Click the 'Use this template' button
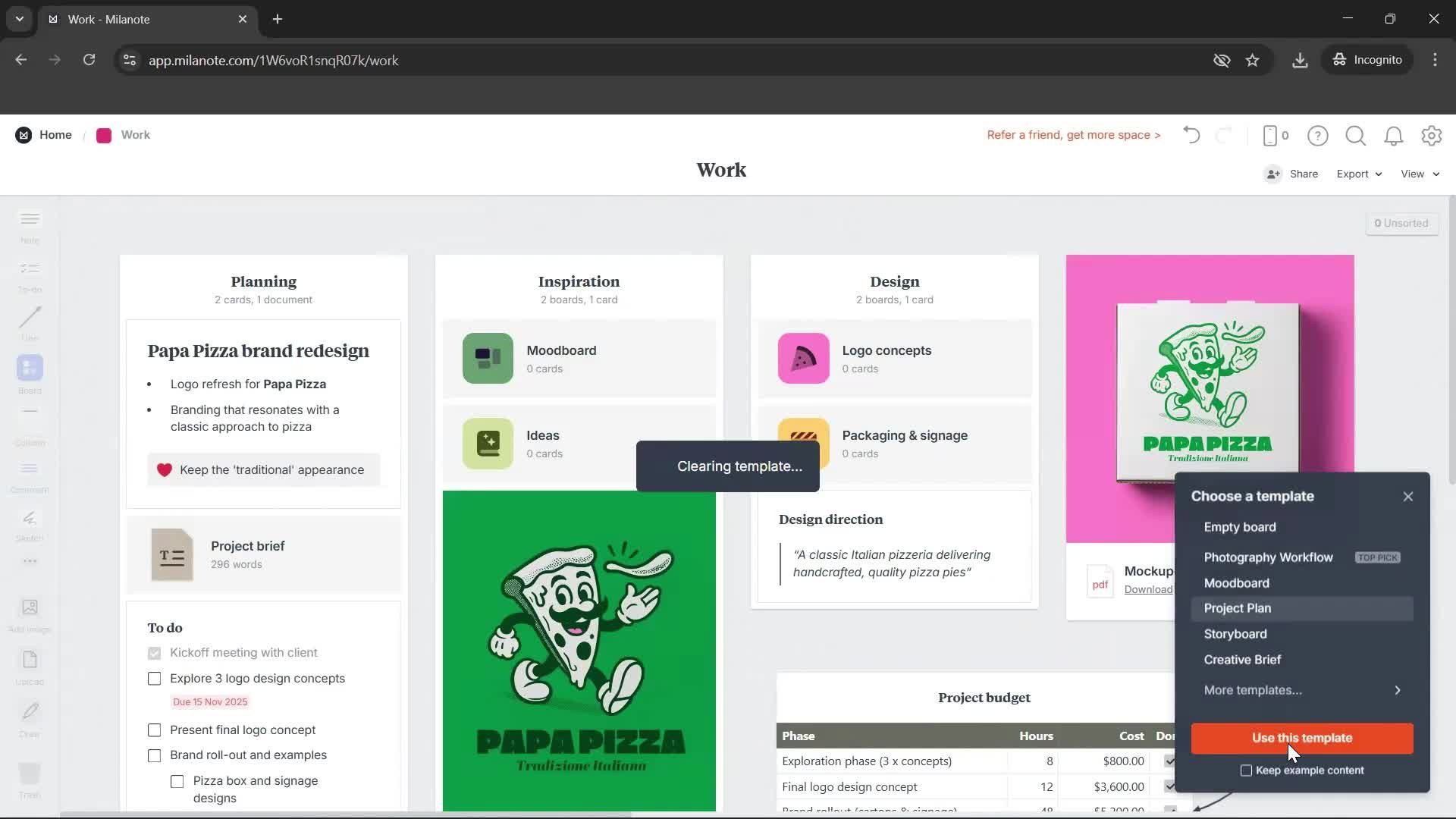1456x819 pixels. pos(1301,738)
